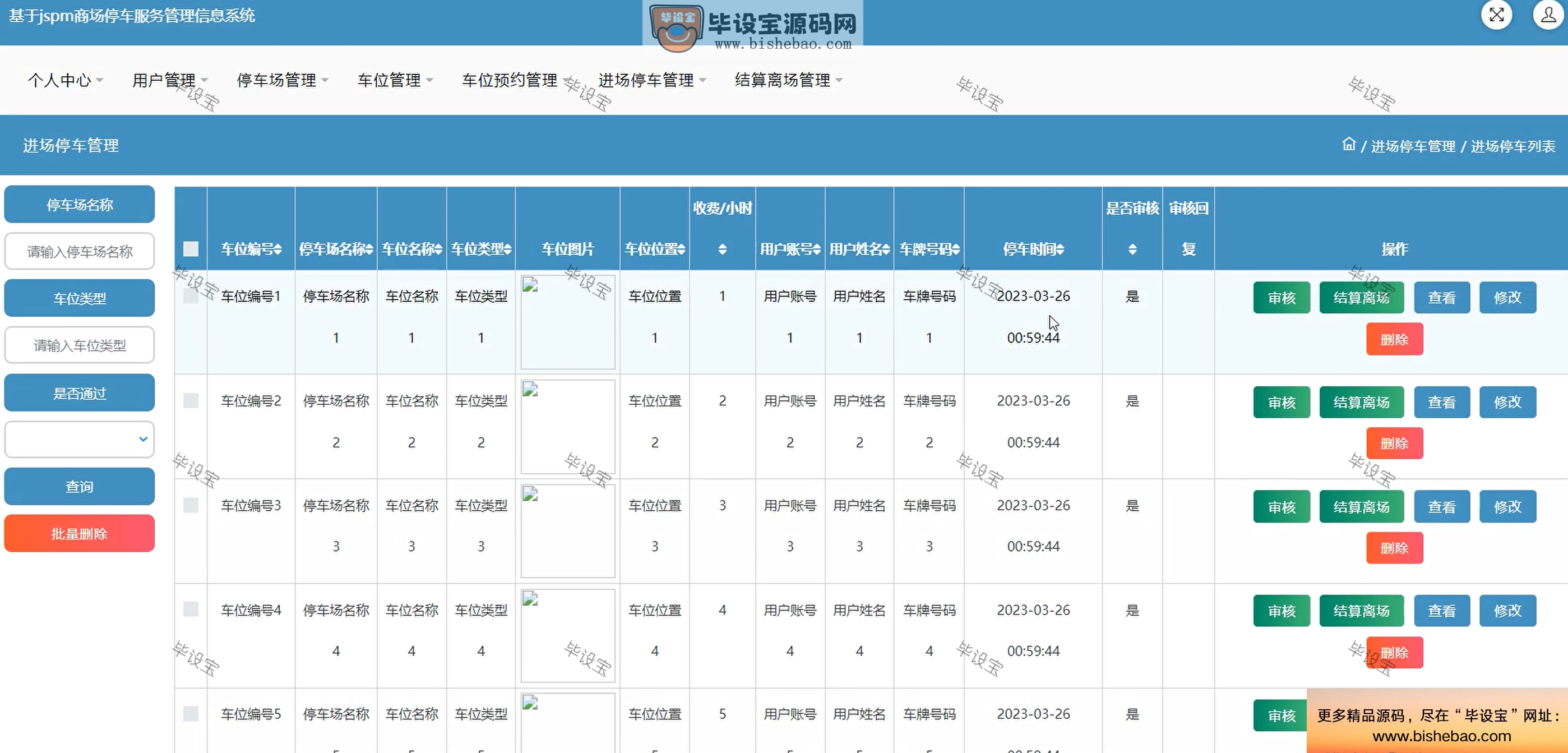1568x753 pixels.
Task: Click 审核 for row 车位编号3
Action: pyautogui.click(x=1282, y=506)
